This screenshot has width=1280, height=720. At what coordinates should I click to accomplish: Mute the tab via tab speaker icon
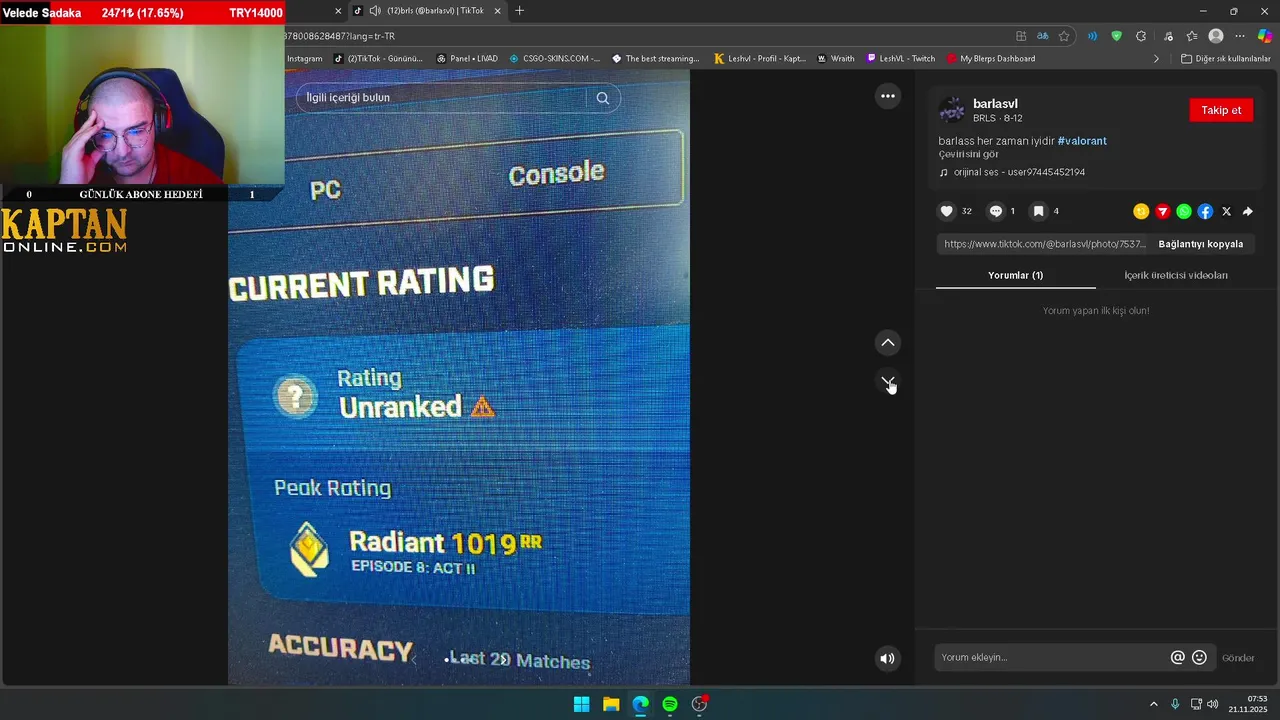(374, 11)
